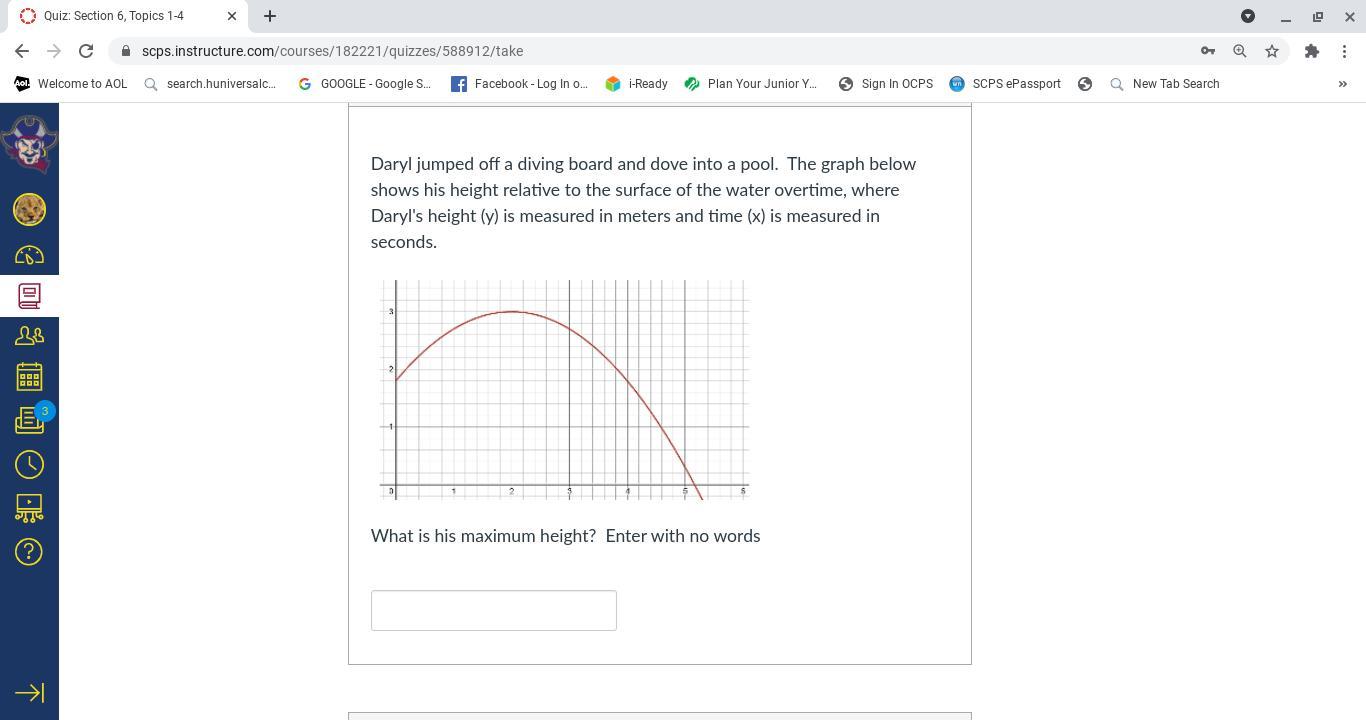Open the Groups people icon
The height and width of the screenshot is (720, 1366).
pyautogui.click(x=29, y=337)
